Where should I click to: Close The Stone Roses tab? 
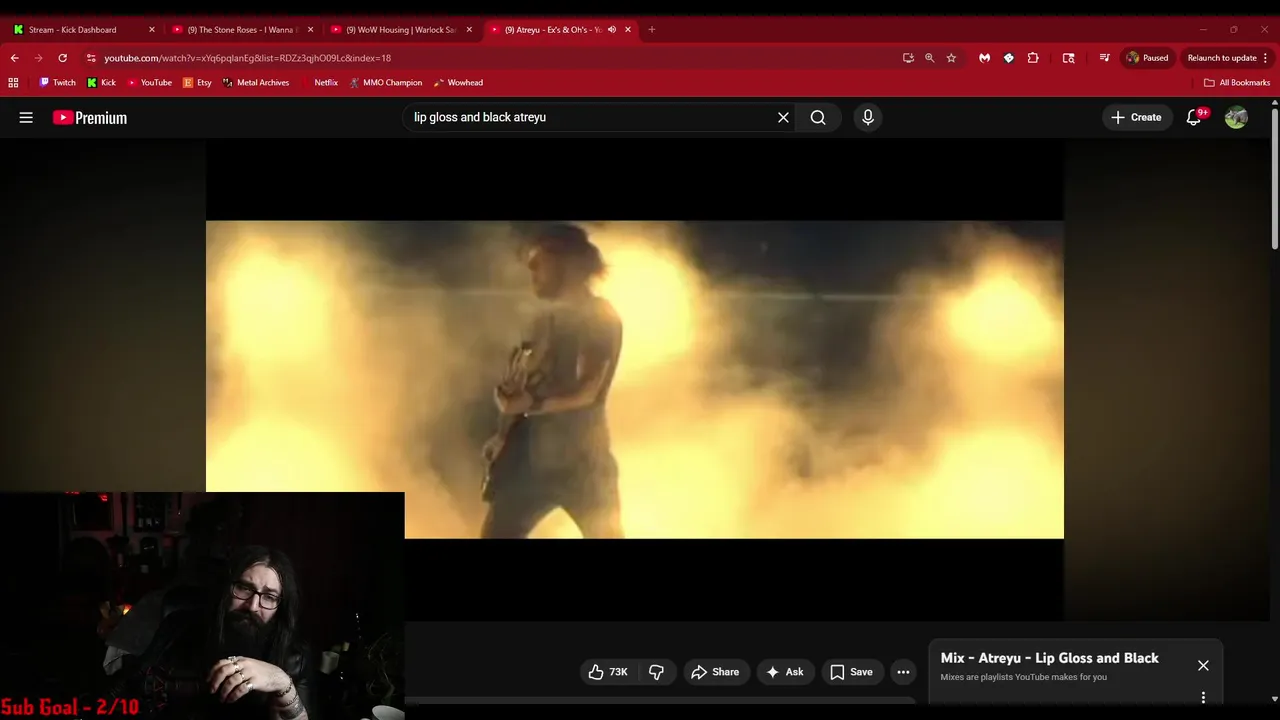[x=311, y=30]
